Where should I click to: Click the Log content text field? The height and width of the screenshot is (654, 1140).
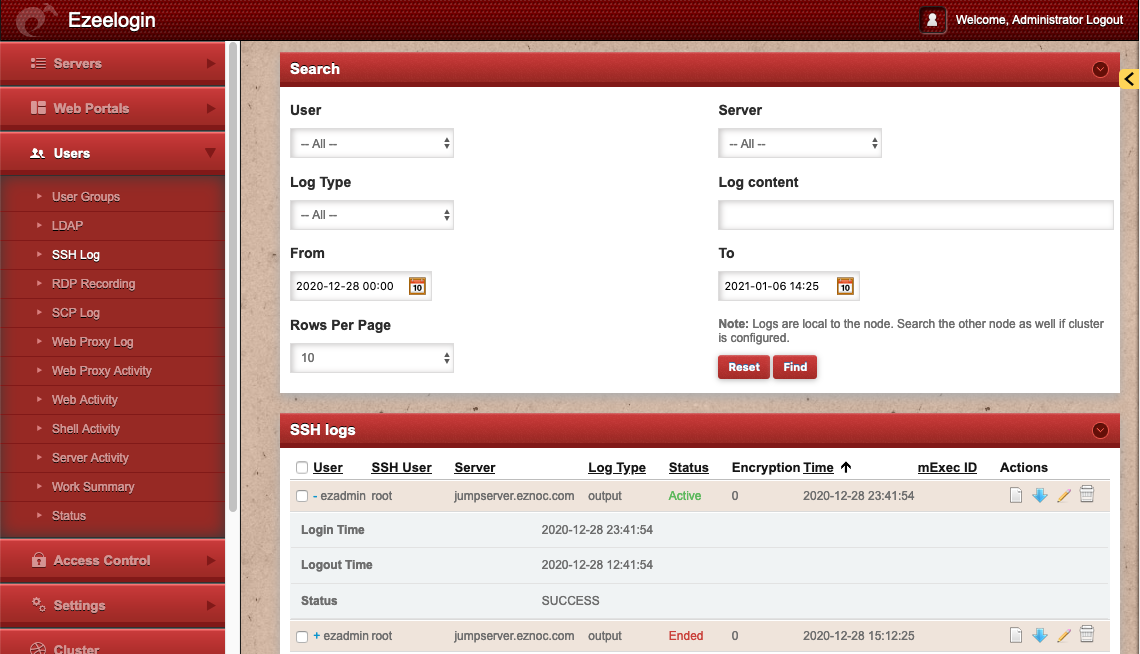point(915,215)
